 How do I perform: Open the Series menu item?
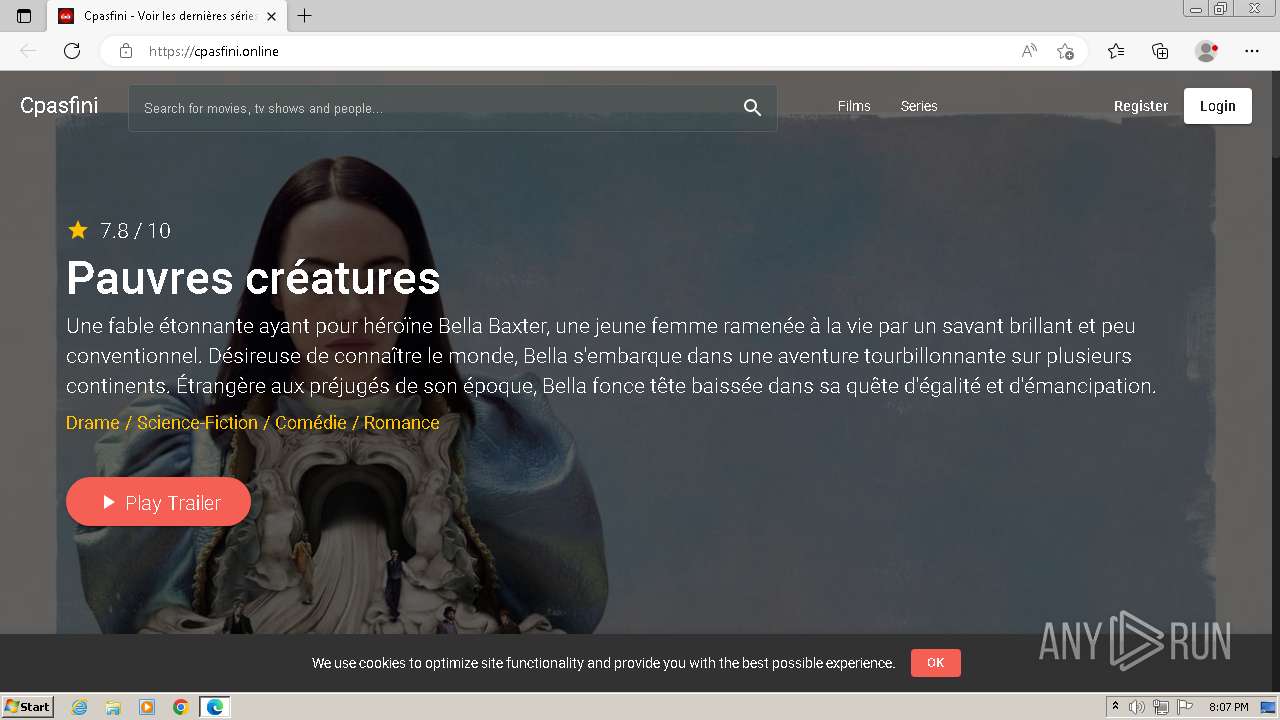pyautogui.click(x=919, y=106)
